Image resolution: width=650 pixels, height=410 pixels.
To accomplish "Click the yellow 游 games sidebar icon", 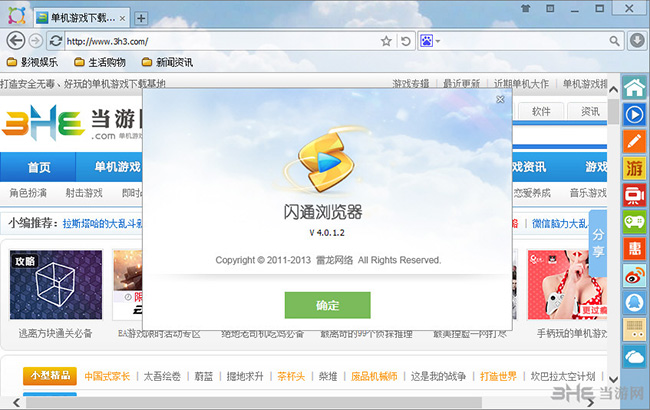I will coord(635,168).
